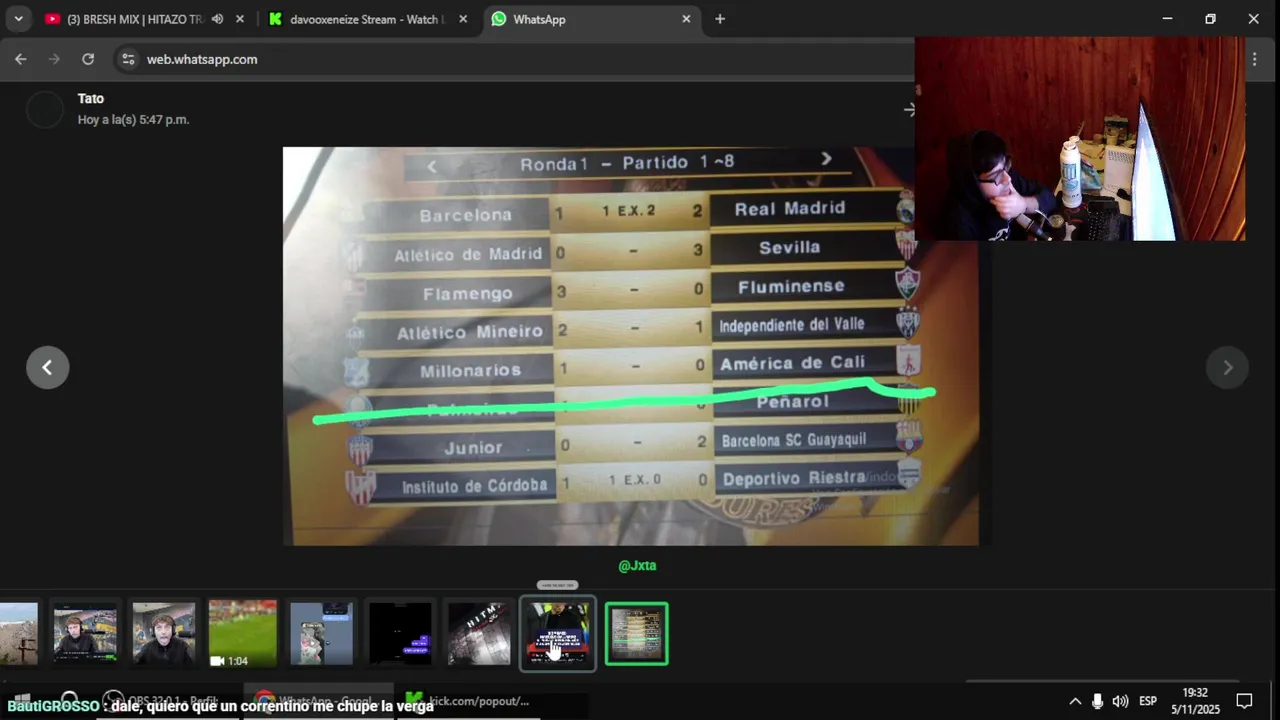Open the tab search dropdown
The width and height of the screenshot is (1280, 720).
18,19
